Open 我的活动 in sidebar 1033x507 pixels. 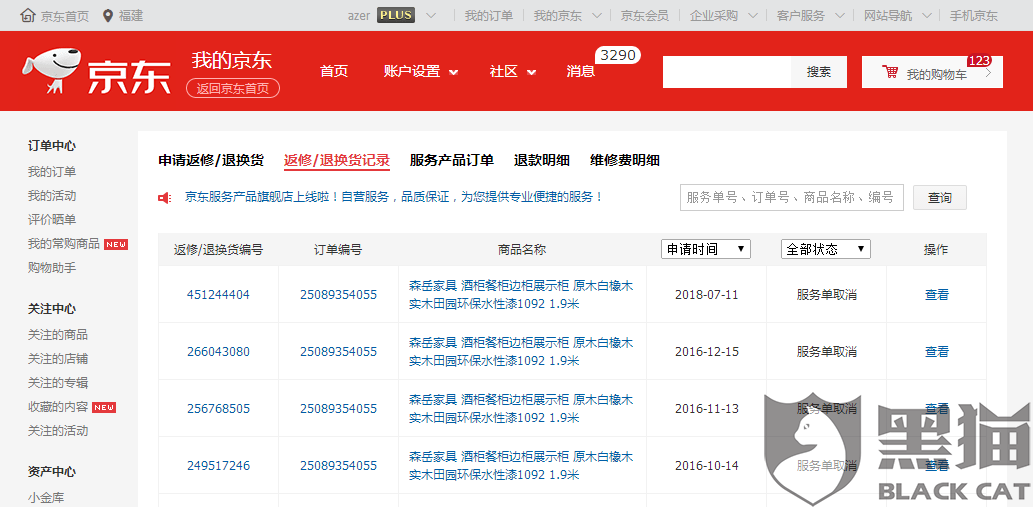[51, 196]
